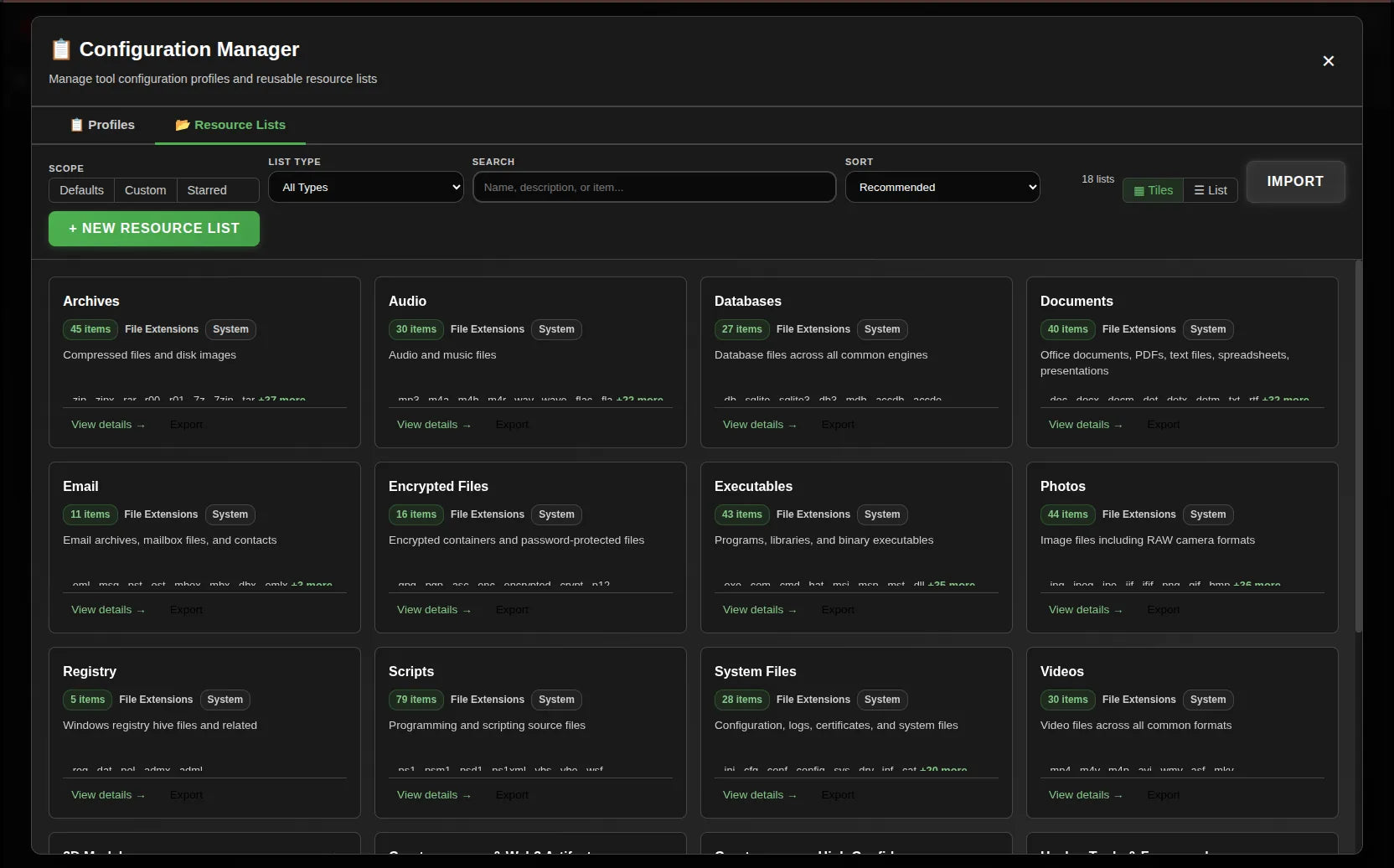View details of Email list
Viewport: 1394px width, 868px height.
108,610
